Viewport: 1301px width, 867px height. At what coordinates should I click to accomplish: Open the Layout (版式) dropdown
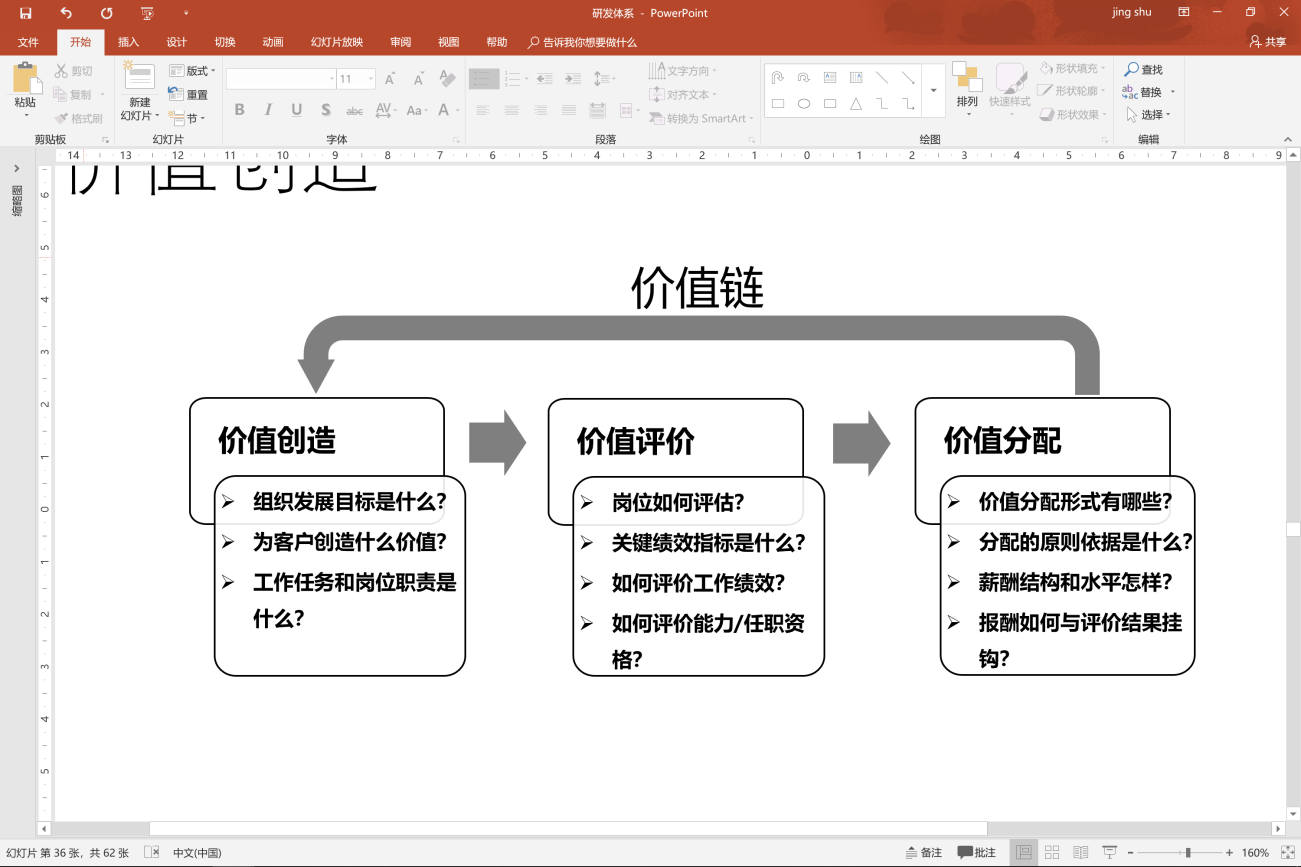tap(192, 71)
